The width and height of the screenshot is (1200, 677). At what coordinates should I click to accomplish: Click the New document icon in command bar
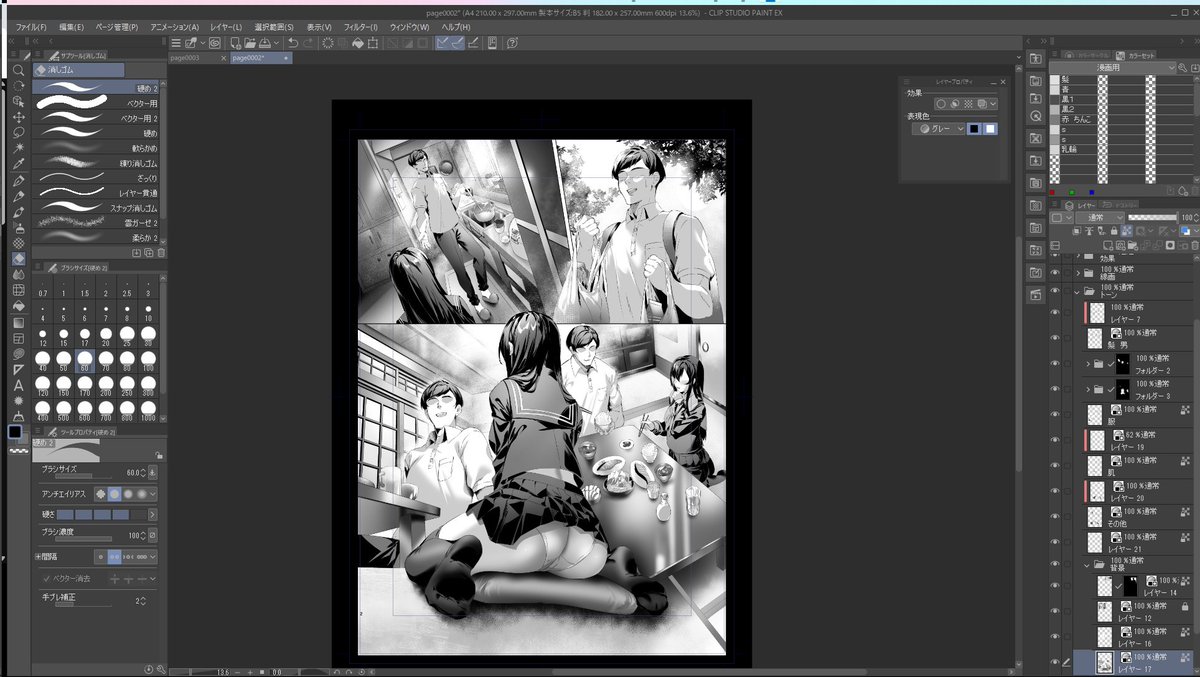(x=235, y=43)
